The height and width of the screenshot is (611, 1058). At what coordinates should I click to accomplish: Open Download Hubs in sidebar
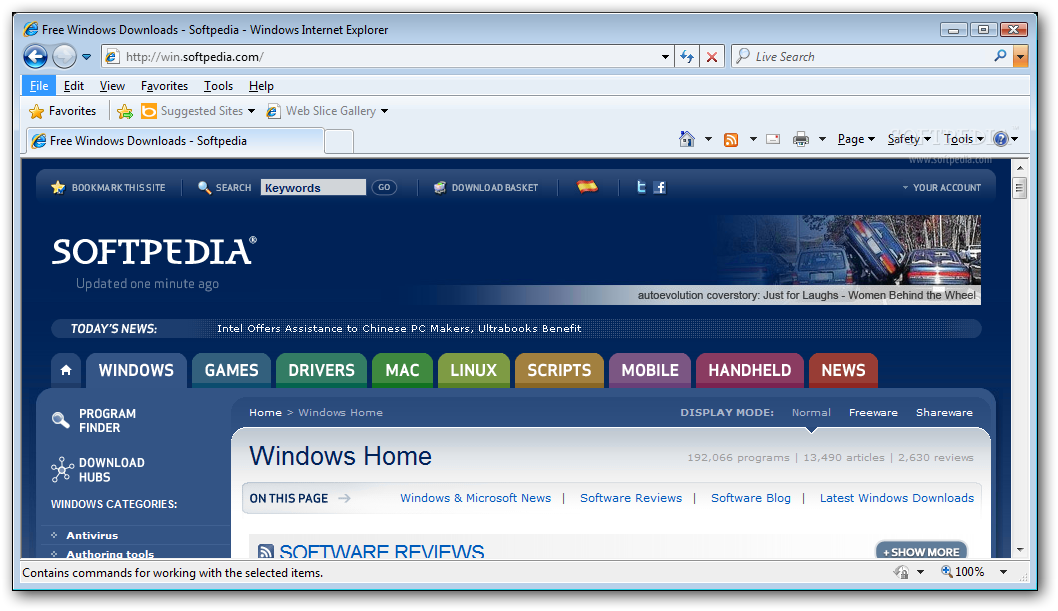click(98, 469)
